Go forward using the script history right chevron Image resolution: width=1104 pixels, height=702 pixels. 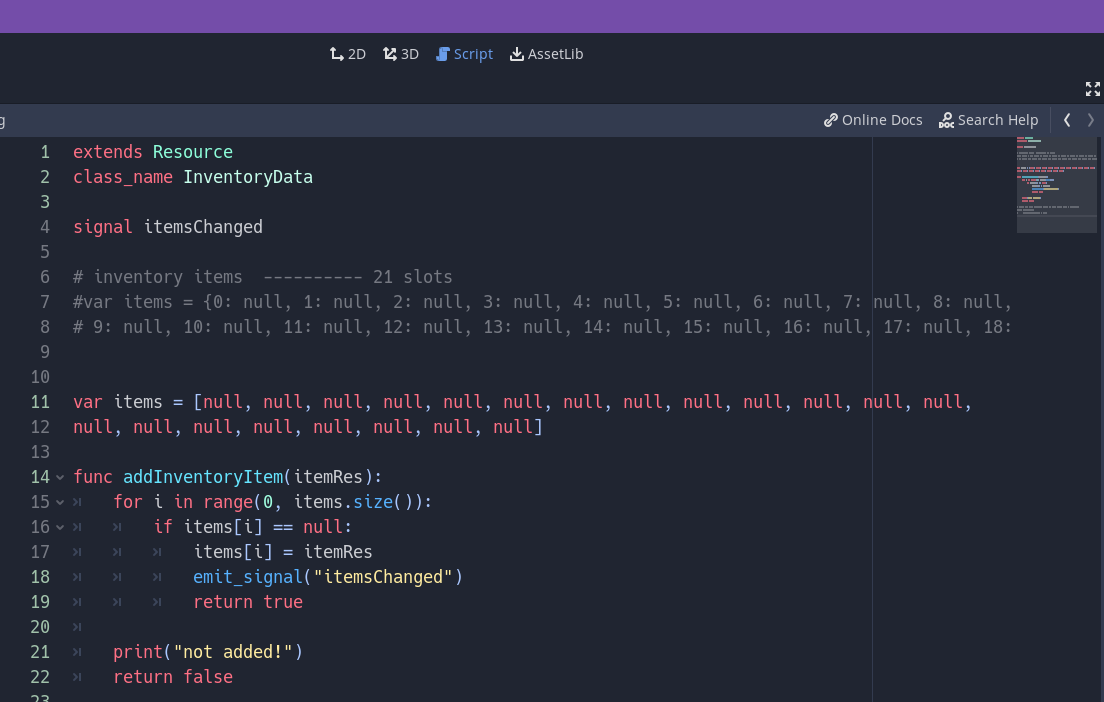[1090, 119]
